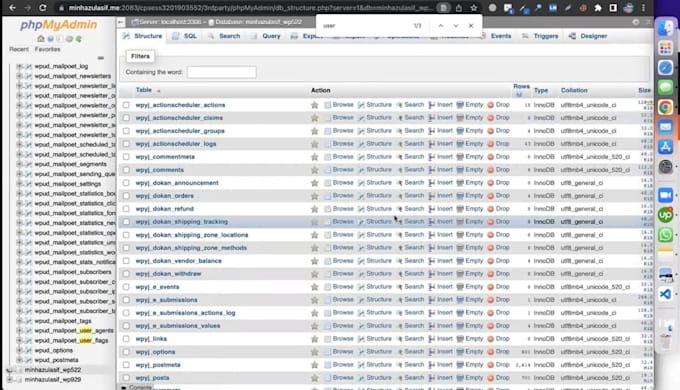
Task: Open Zoom from the dock
Action: 665,195
